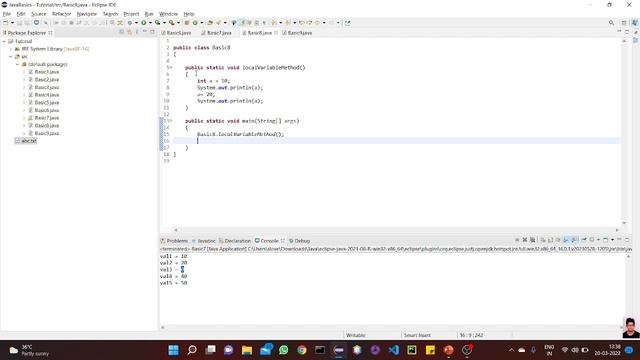This screenshot has height=360, width=640.
Task: Click the Smart Insert status bar entry
Action: pos(417,335)
